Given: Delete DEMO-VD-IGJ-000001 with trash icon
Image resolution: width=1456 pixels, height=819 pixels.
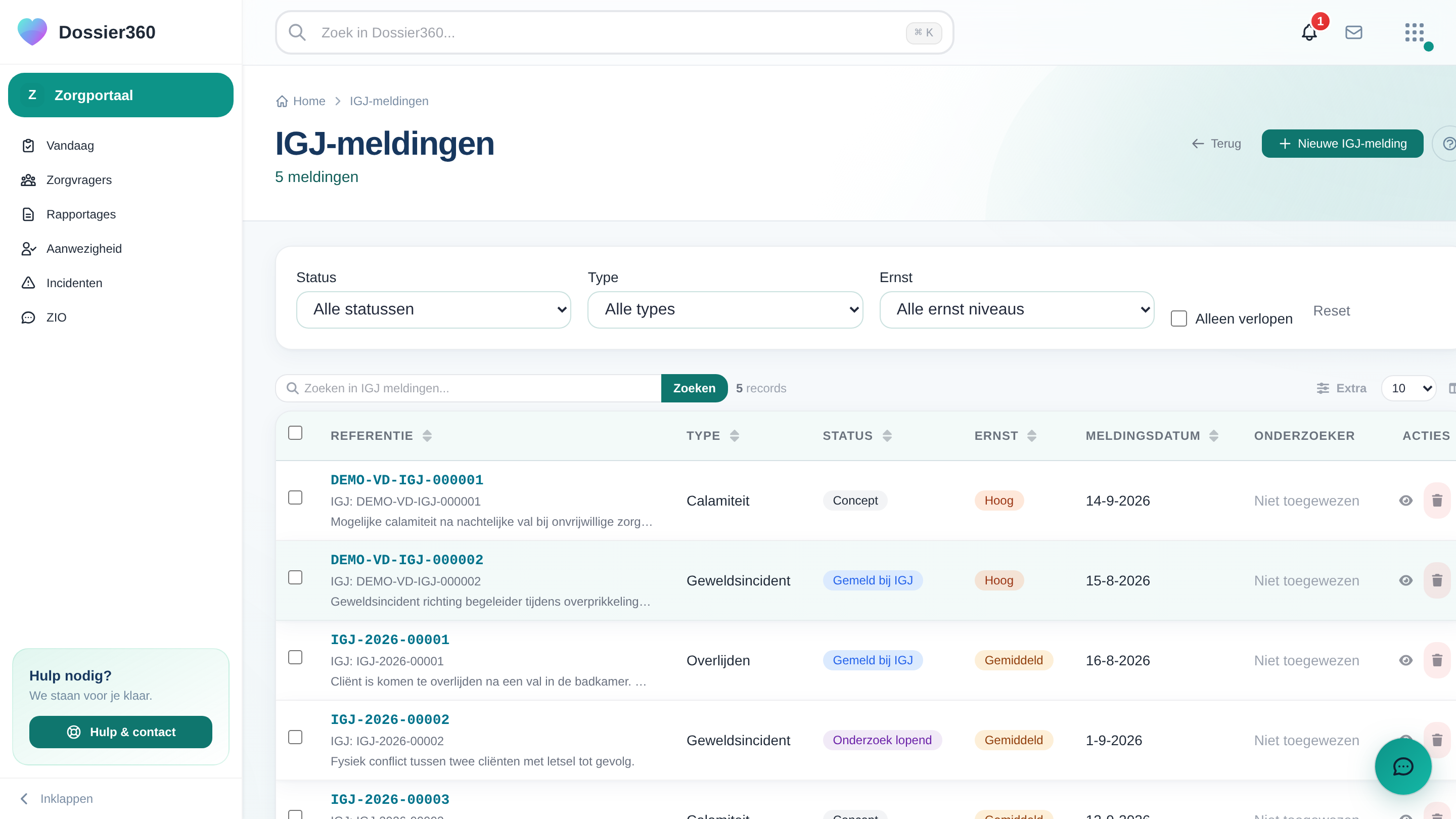Looking at the screenshot, I should tap(1437, 501).
